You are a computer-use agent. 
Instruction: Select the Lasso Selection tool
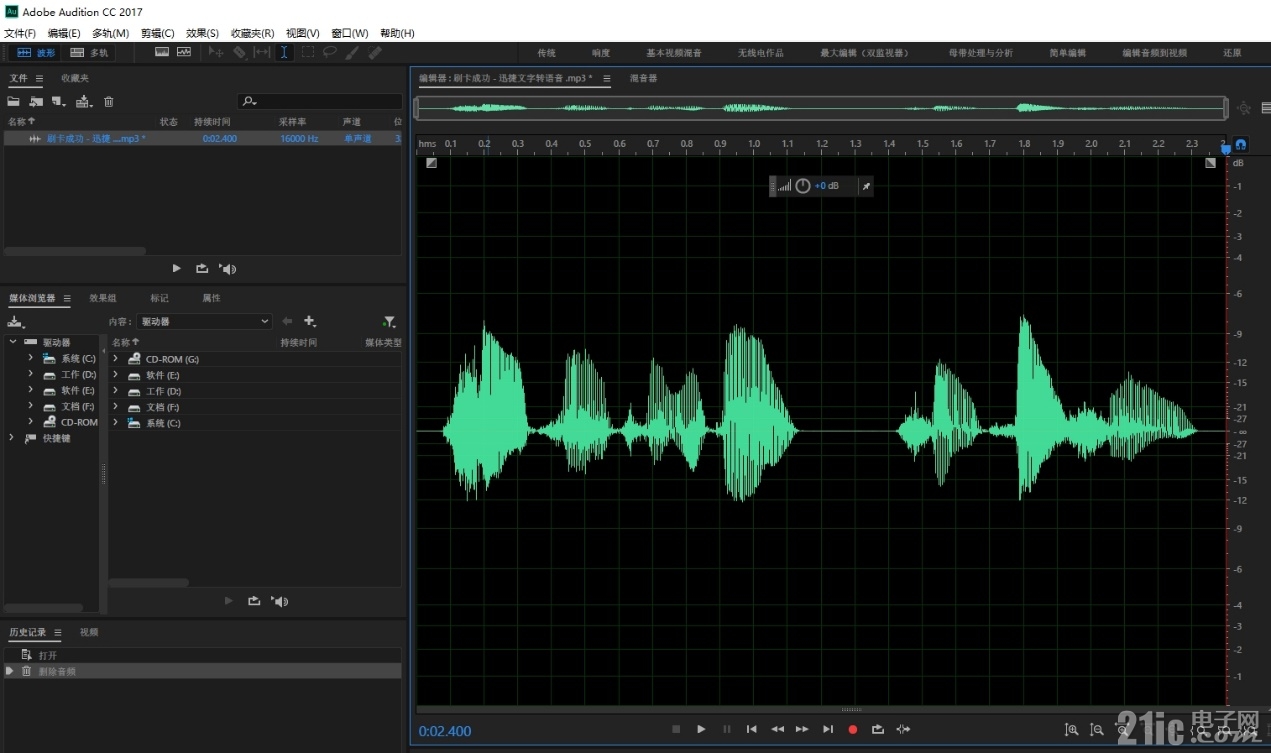tap(329, 52)
